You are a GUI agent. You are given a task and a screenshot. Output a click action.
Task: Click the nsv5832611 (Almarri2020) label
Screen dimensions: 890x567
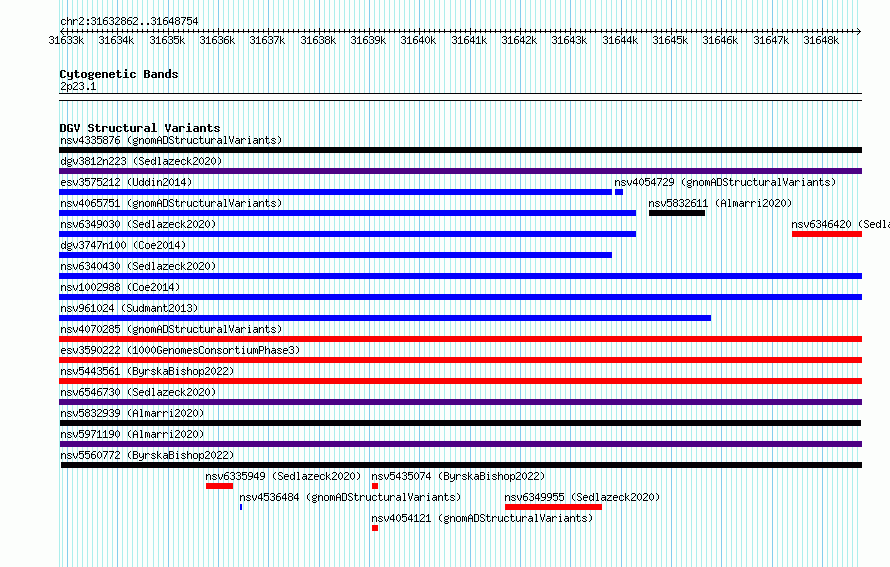720,203
